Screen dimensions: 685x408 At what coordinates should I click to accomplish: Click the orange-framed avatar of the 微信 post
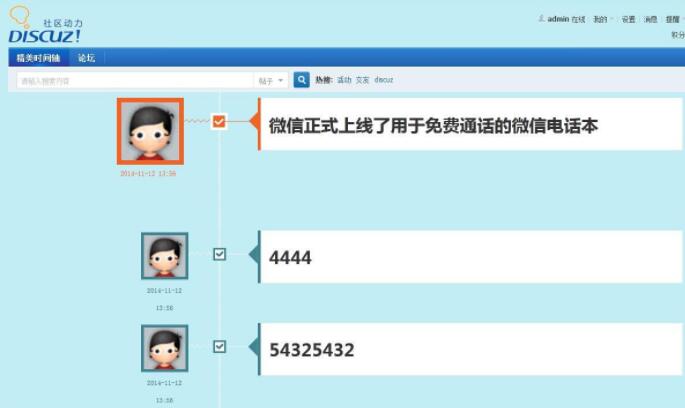150,131
